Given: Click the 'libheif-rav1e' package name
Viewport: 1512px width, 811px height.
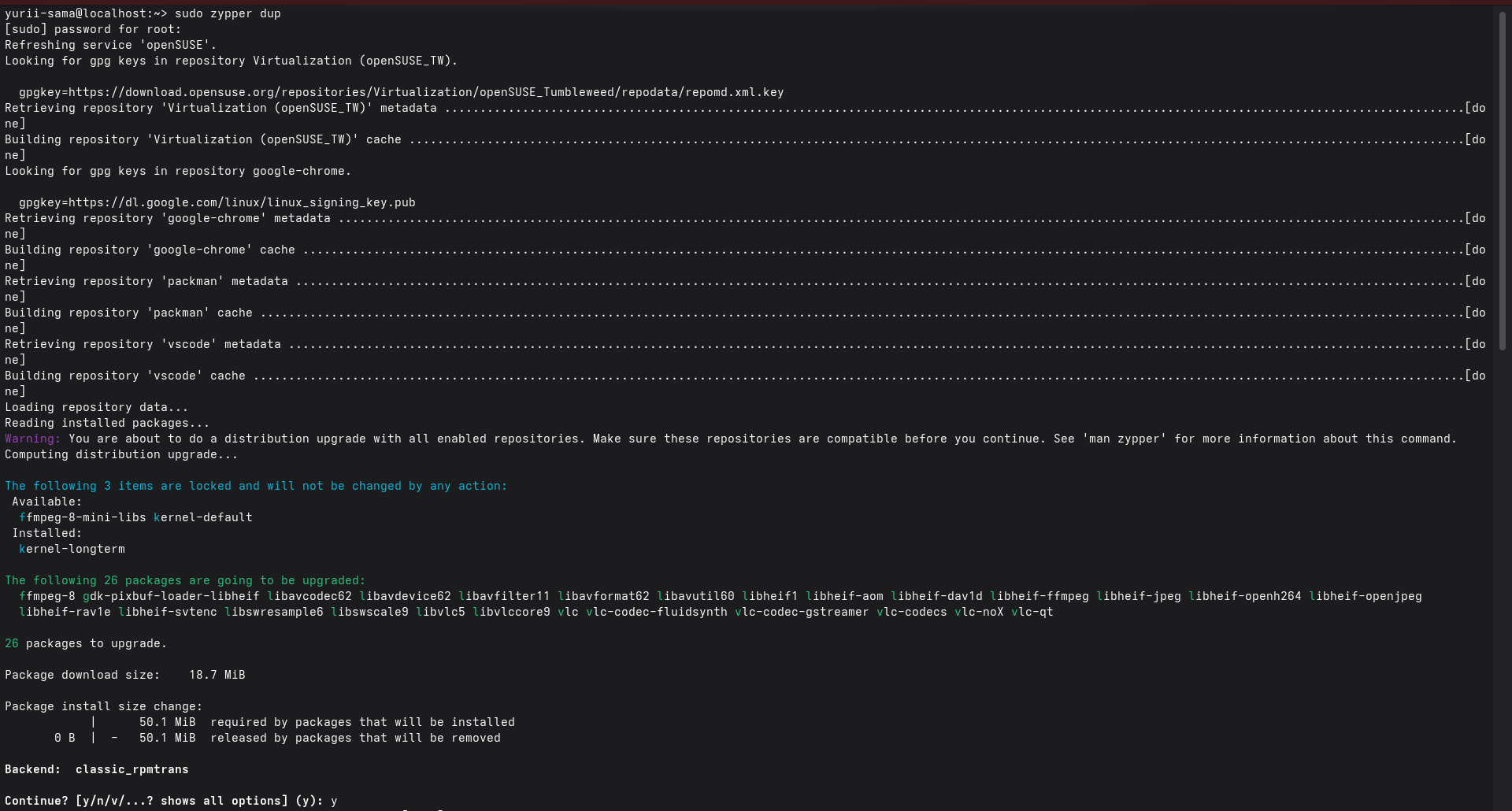Looking at the screenshot, I should click(65, 612).
